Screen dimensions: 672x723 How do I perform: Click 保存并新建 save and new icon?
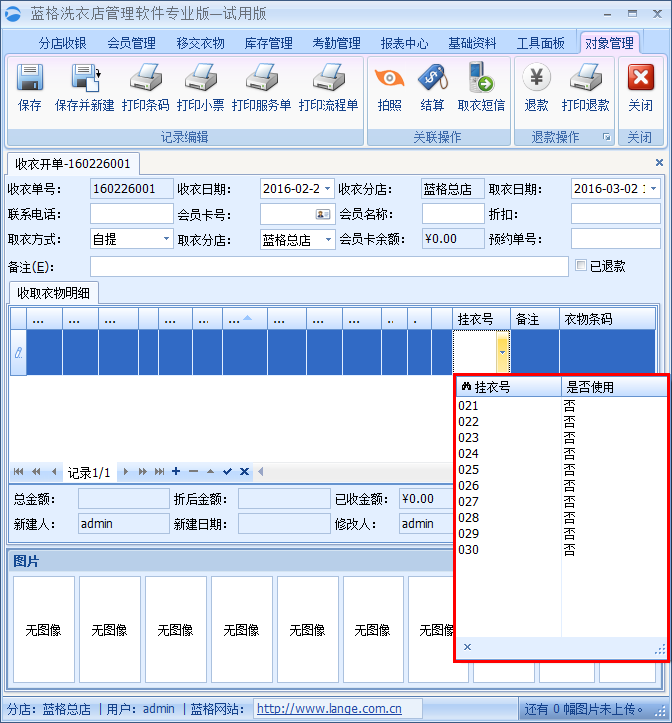[86, 77]
